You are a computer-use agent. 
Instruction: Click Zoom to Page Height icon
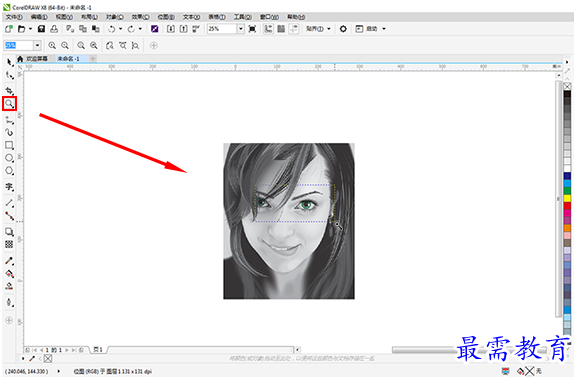[x=136, y=45]
